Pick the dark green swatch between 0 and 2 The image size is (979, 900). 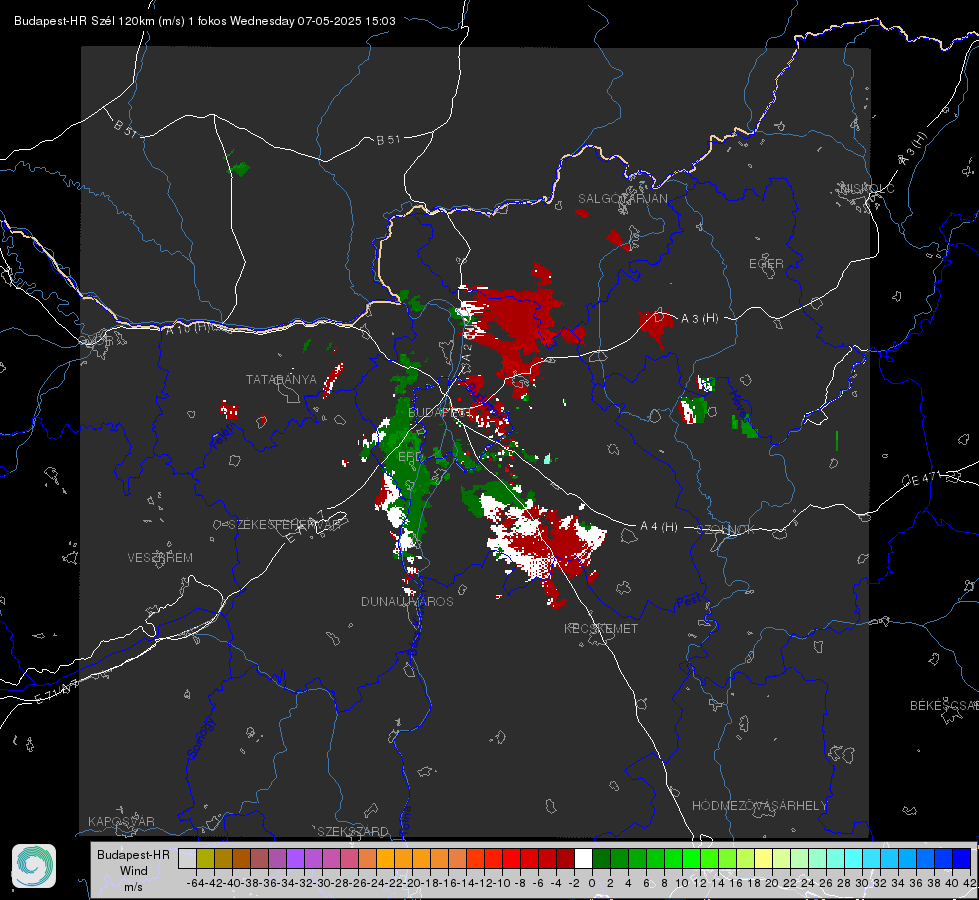click(x=601, y=859)
